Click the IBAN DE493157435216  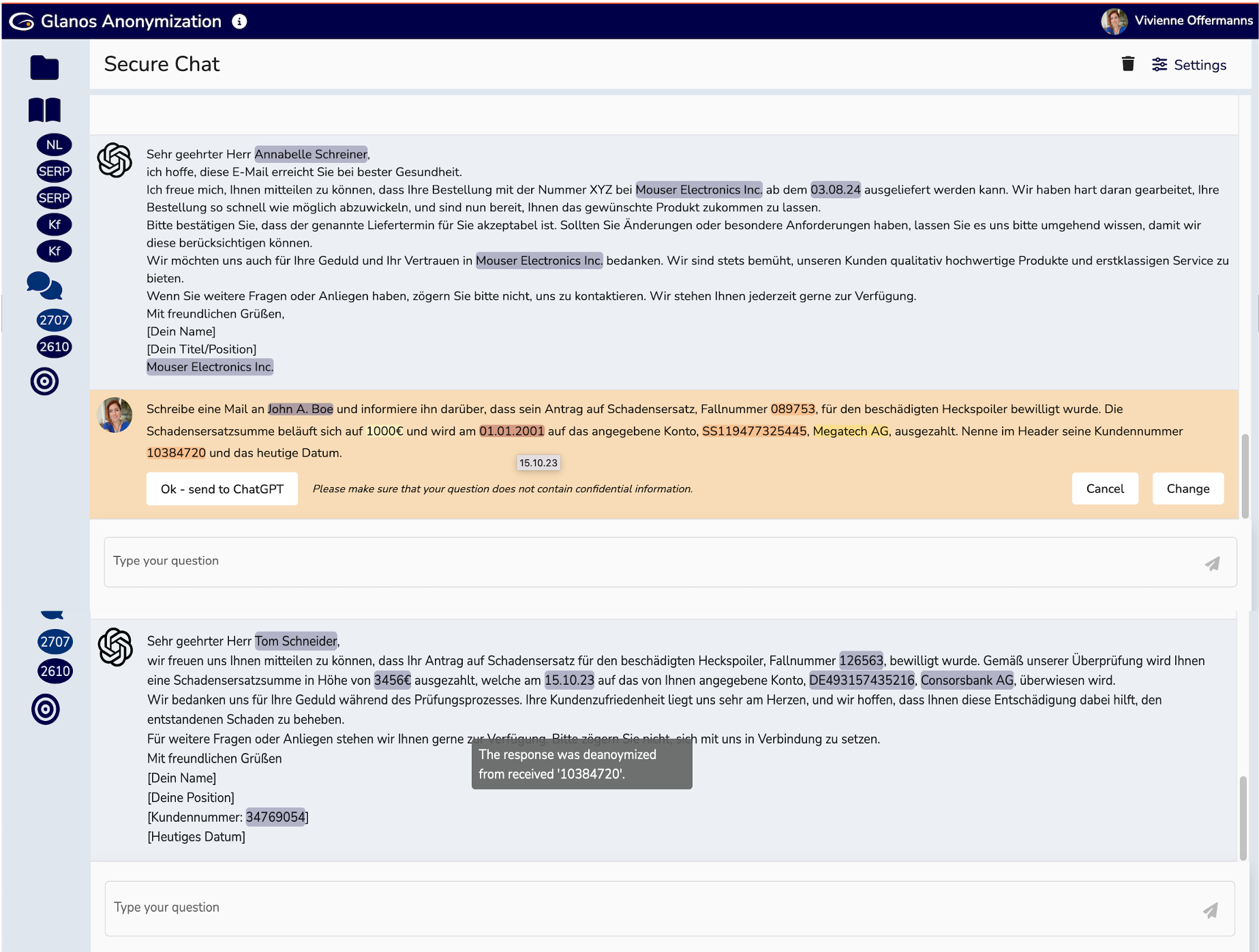862,680
